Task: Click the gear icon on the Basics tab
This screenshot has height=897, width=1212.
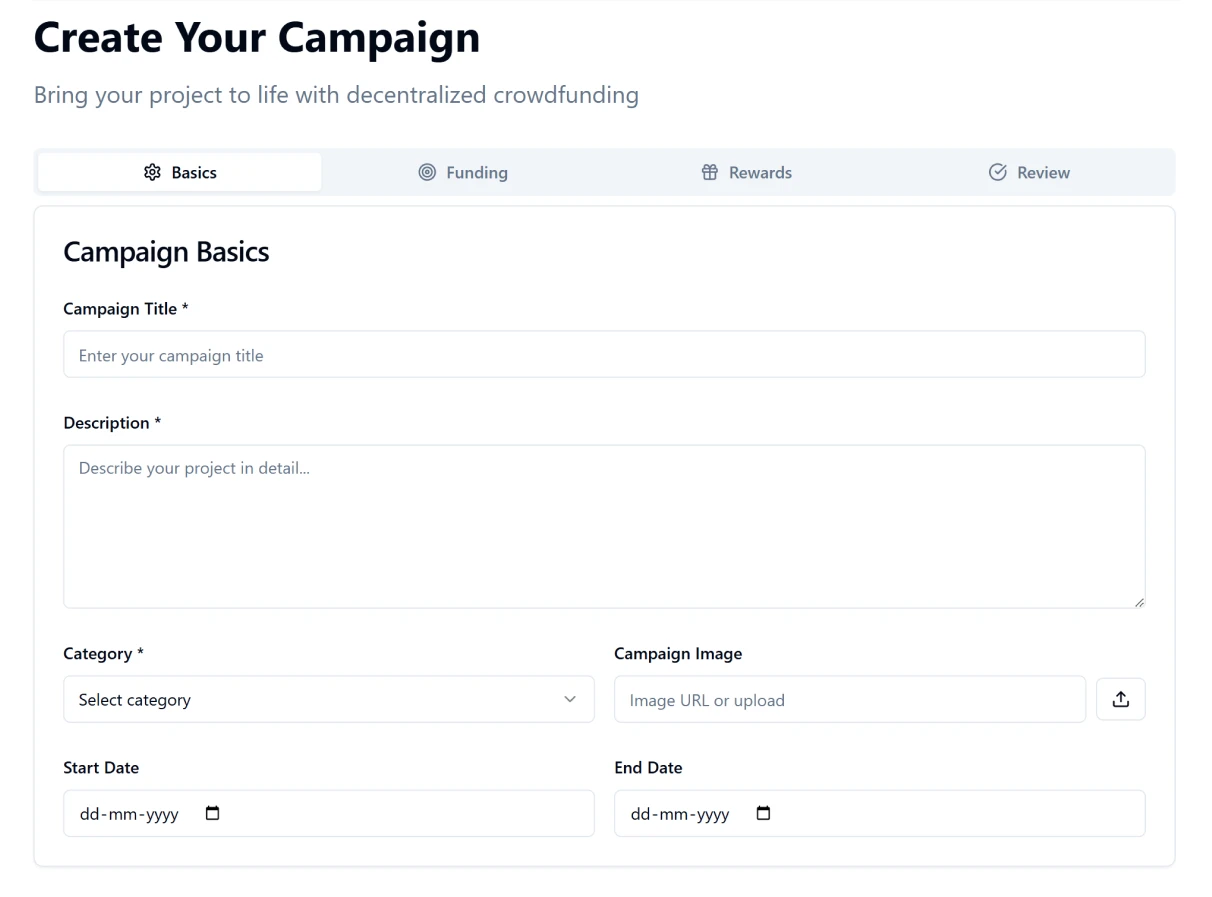Action: [152, 172]
